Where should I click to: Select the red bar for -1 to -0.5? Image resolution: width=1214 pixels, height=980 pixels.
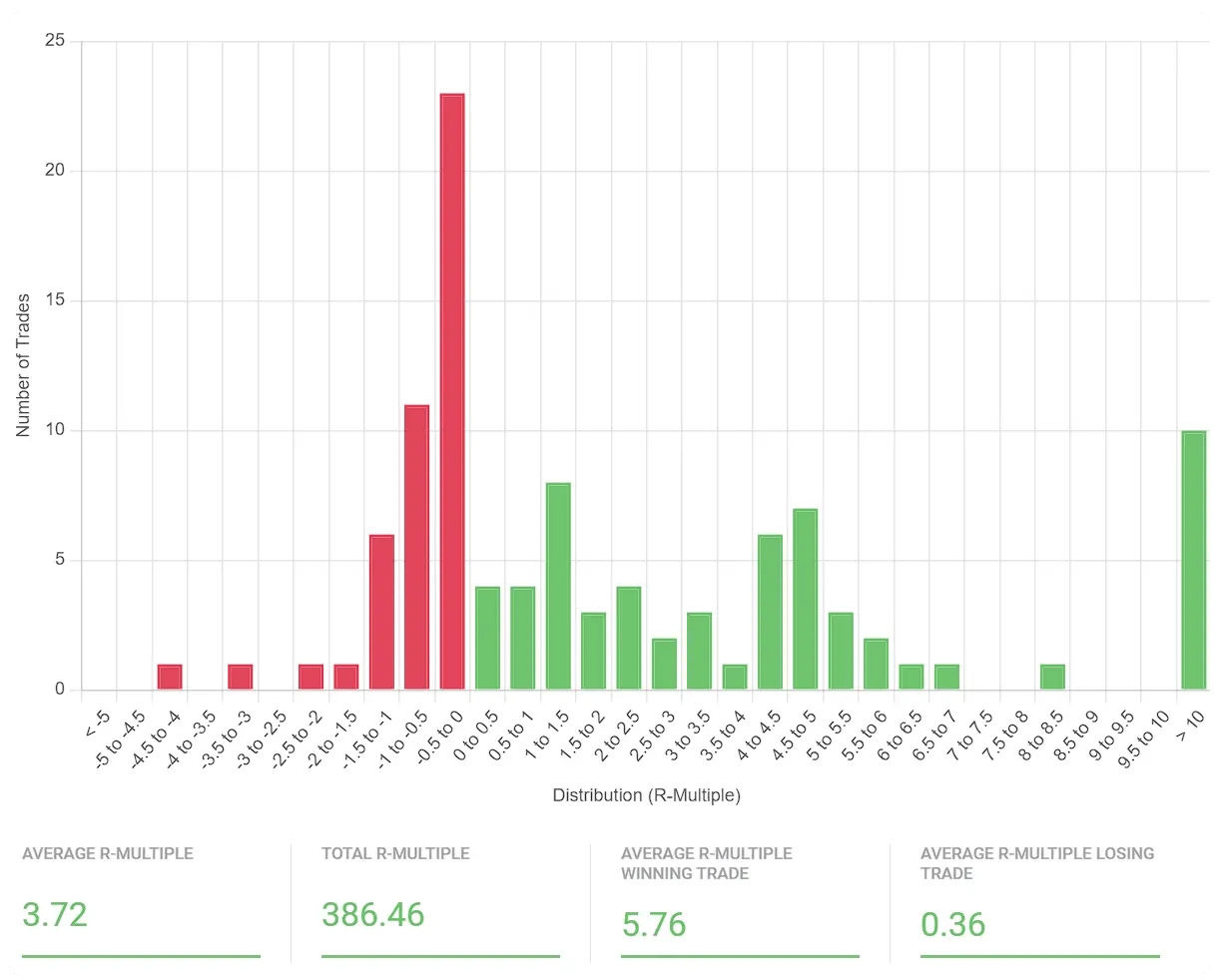click(416, 547)
